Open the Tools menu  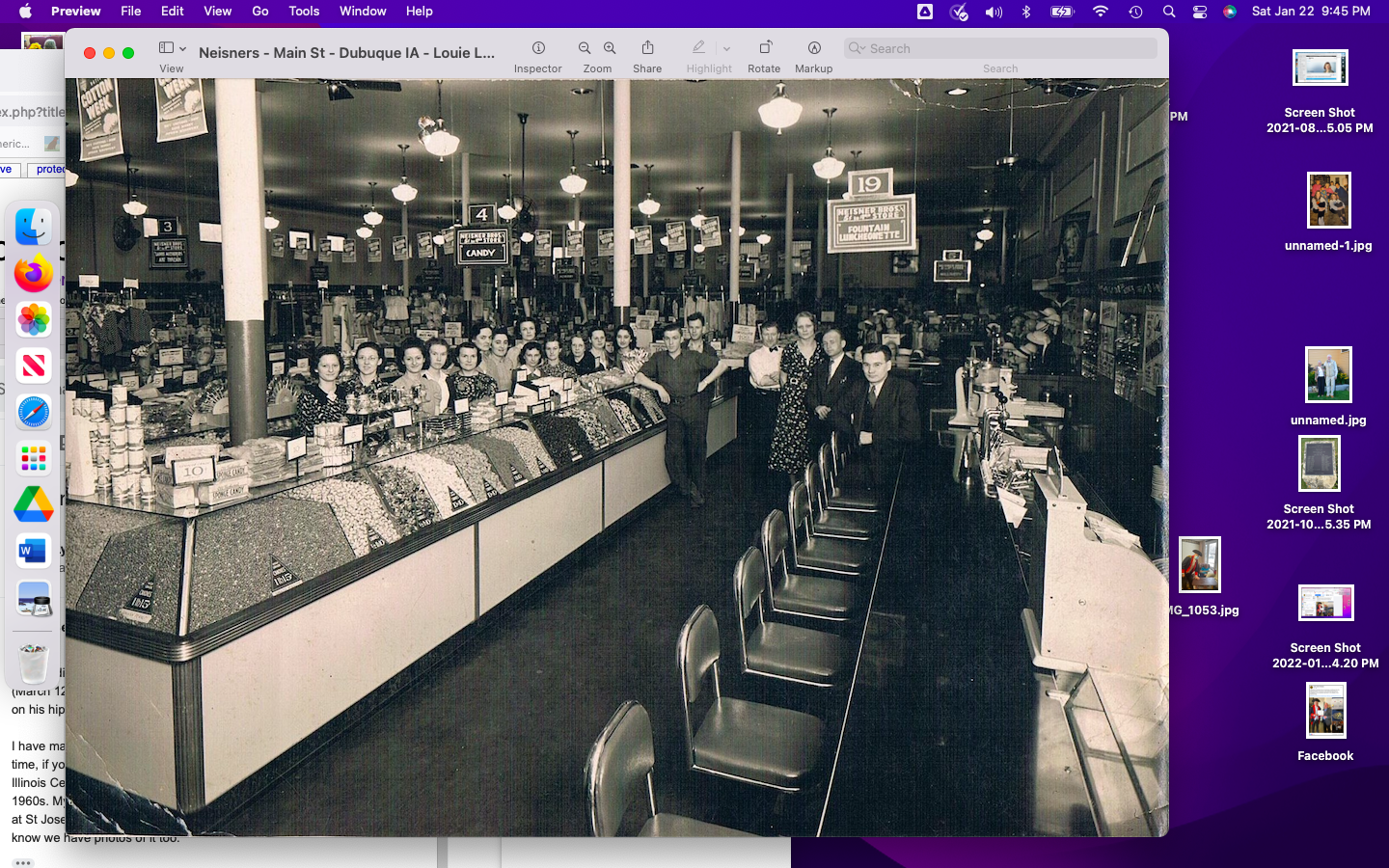[x=304, y=12]
